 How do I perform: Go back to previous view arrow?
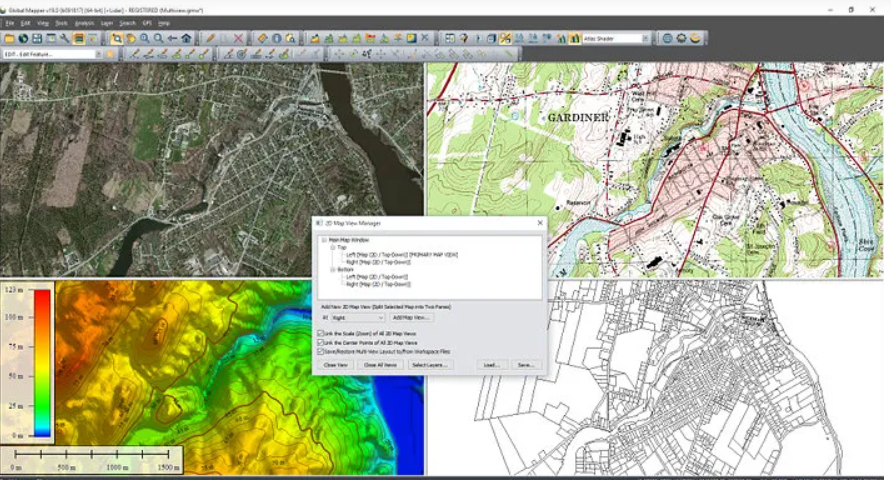[x=172, y=39]
